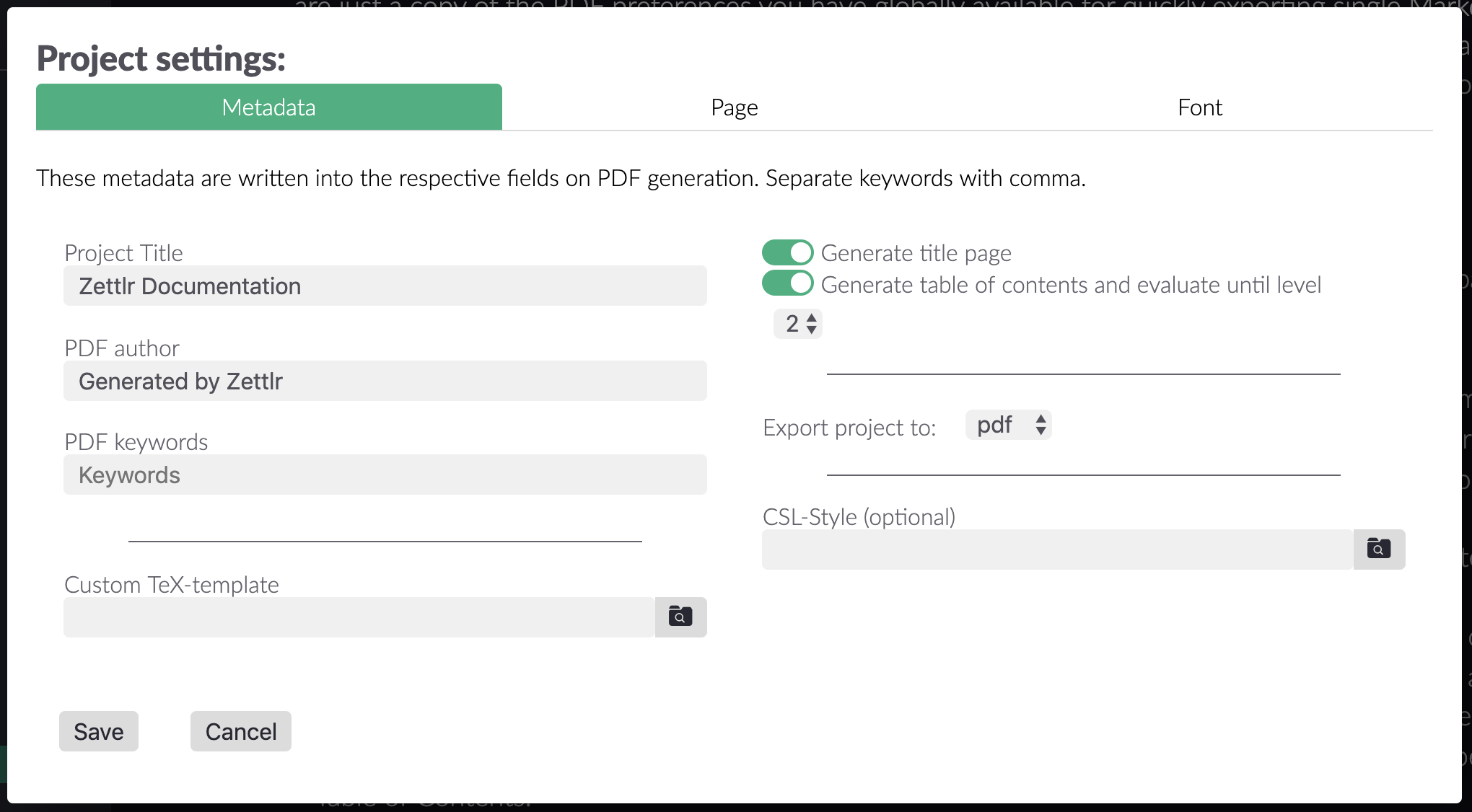Screen dimensions: 1472x812
Task: Open the export format dropdown set to pdf
Action: (x=1008, y=425)
